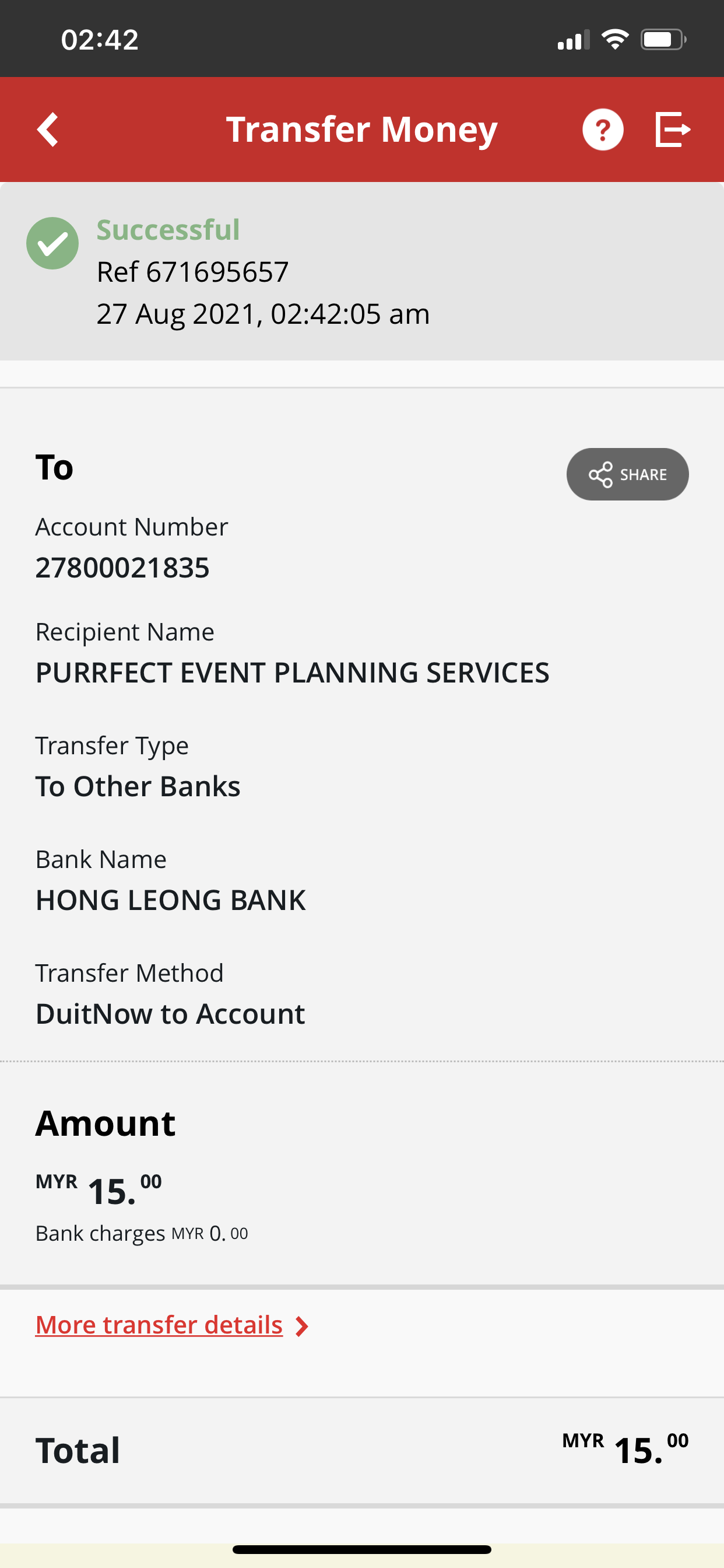
Task: Click the SHARE button
Action: 627,475
